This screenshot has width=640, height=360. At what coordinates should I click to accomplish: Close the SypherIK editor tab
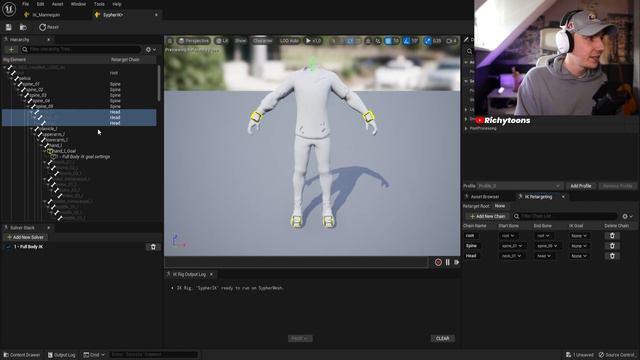click(x=156, y=15)
